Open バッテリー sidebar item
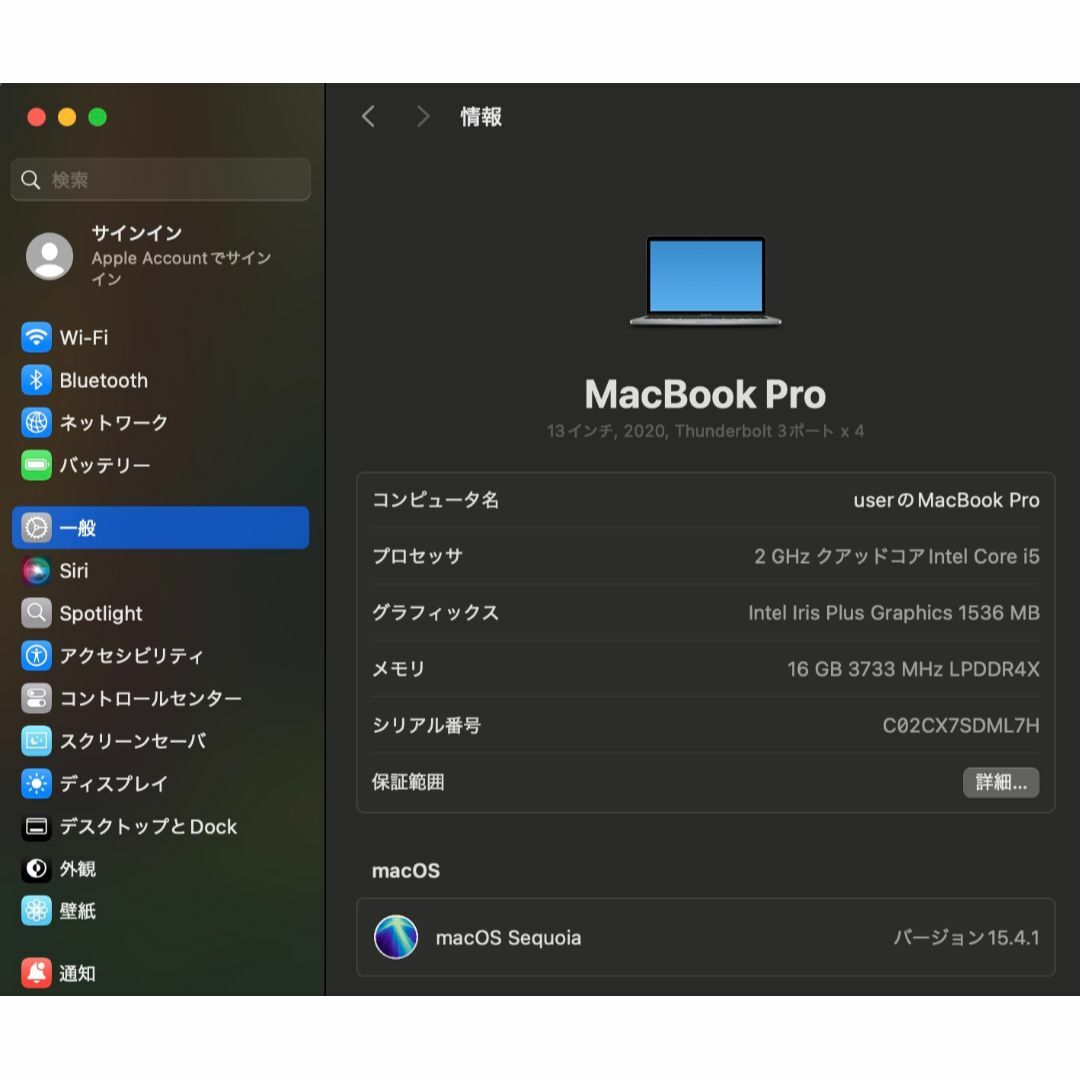The width and height of the screenshot is (1080, 1080). click(x=105, y=465)
